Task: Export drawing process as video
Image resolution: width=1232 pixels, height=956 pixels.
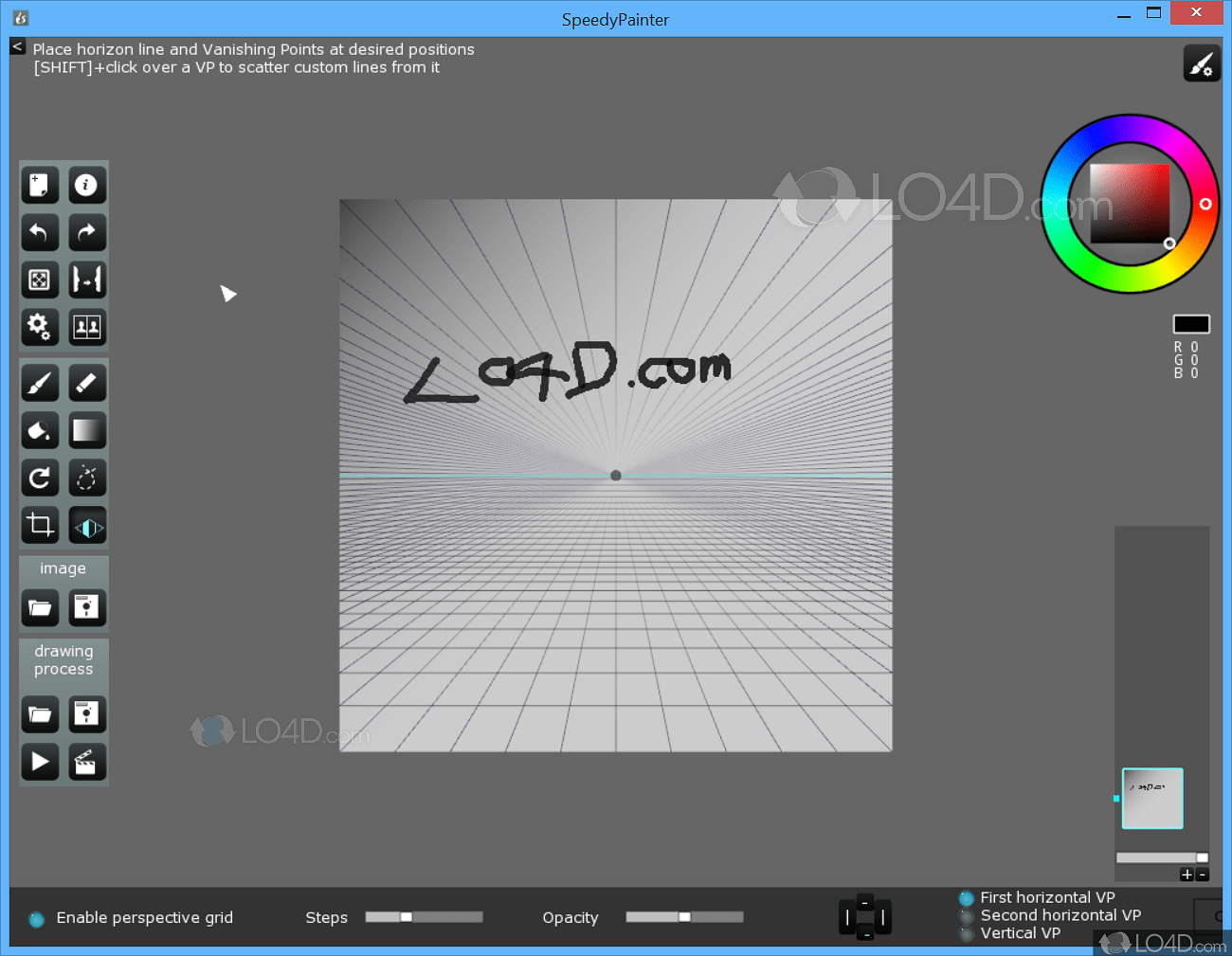Action: 87,762
